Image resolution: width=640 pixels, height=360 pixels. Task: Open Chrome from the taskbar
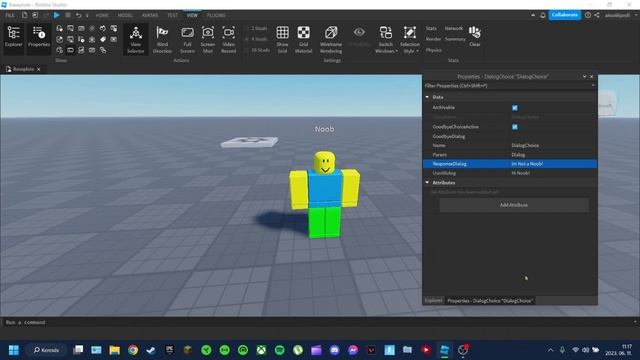[x=133, y=350]
